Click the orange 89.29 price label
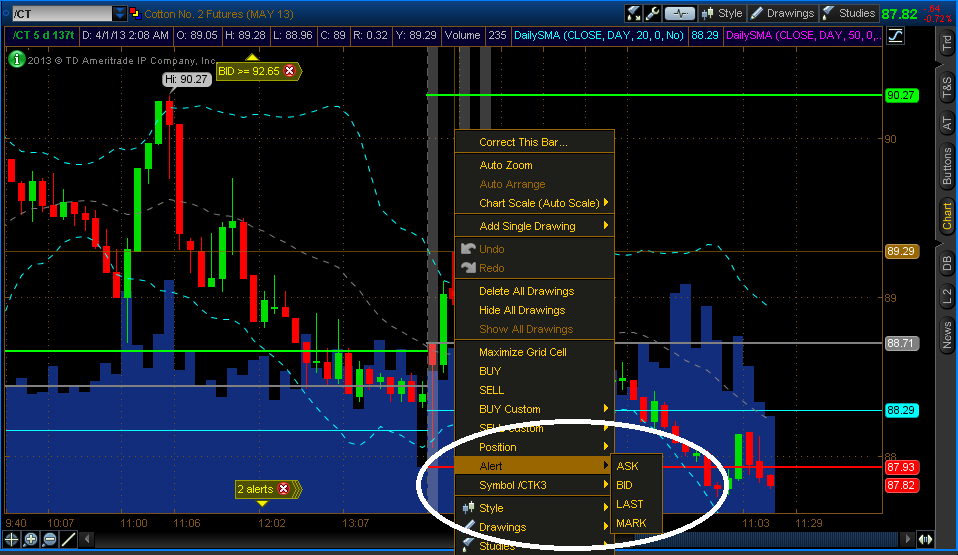Image resolution: width=958 pixels, height=555 pixels. pyautogui.click(x=901, y=251)
